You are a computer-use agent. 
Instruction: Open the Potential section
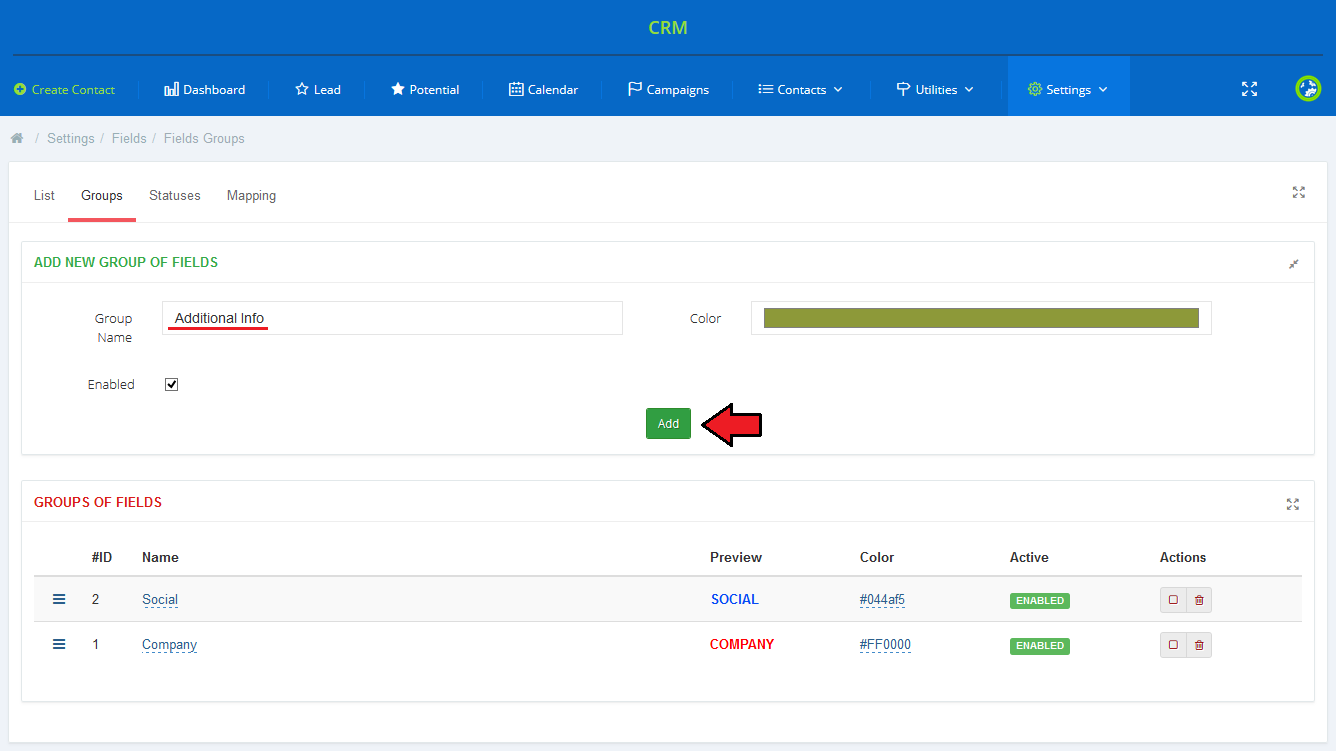[x=425, y=89]
